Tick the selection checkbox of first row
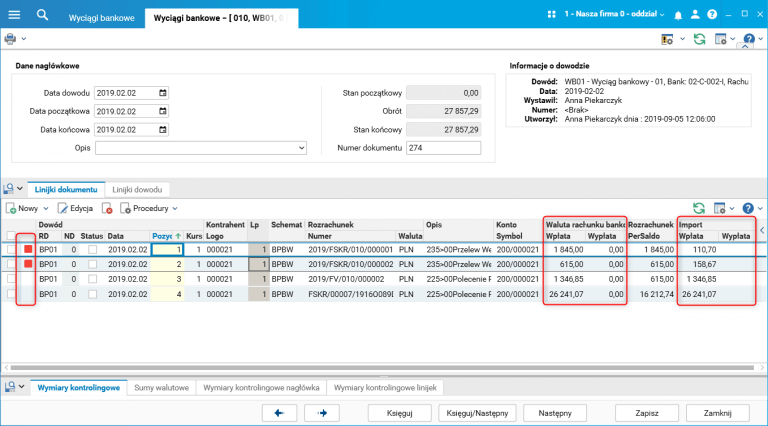 11,249
